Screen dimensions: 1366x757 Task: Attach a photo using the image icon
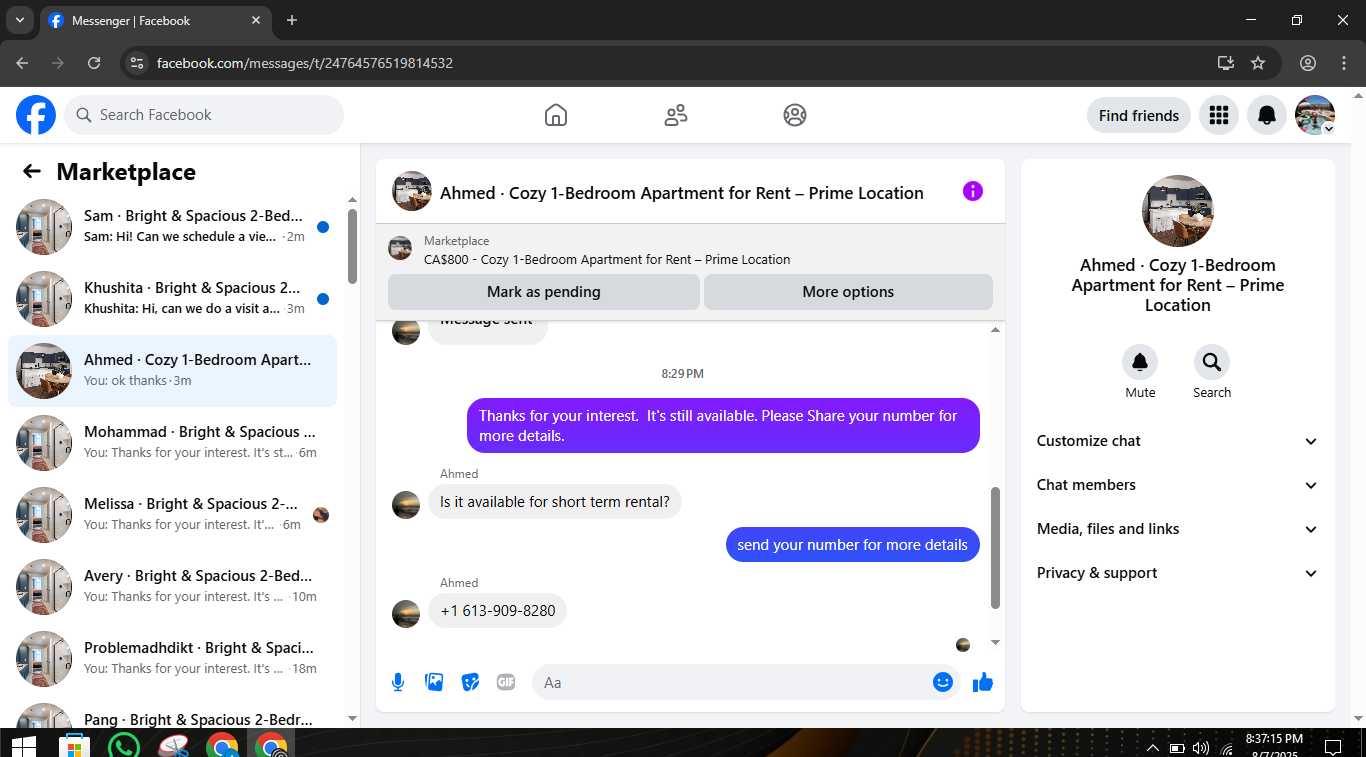pyautogui.click(x=434, y=682)
